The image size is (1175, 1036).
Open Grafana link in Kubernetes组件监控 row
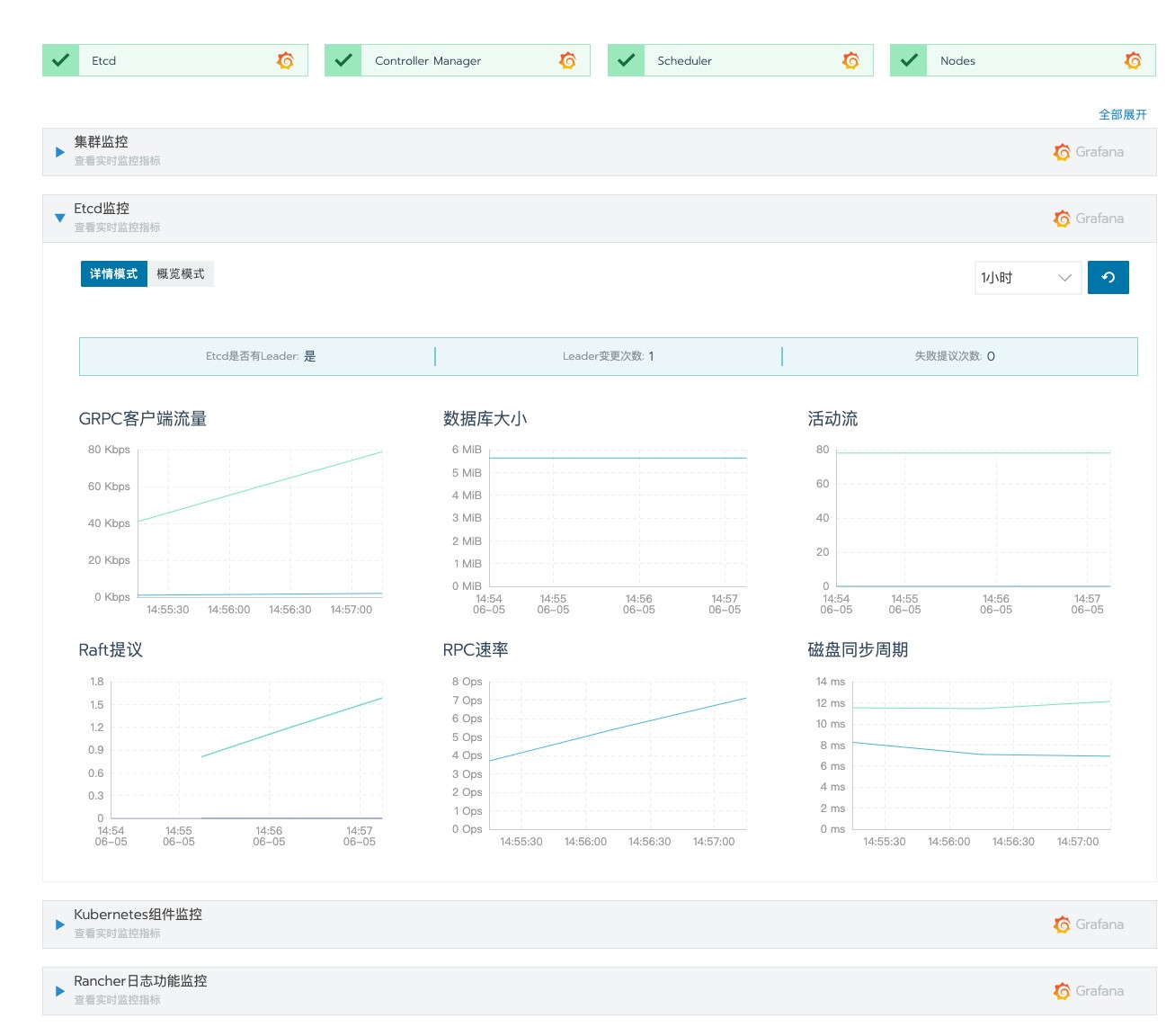pos(1089,924)
